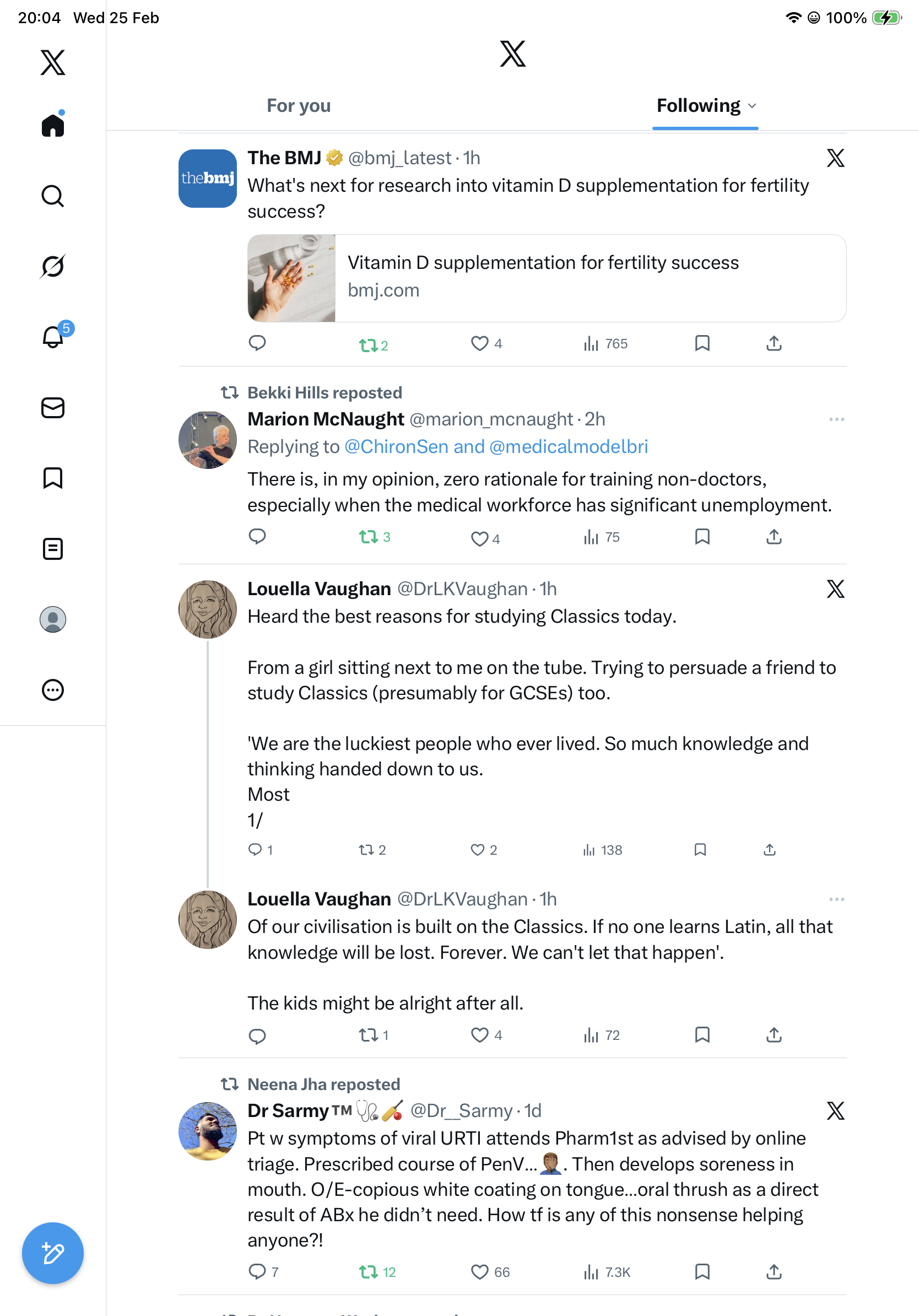Screen dimensions: 919x1316
Task: Expand the Following tab dropdown chevron
Action: point(752,106)
